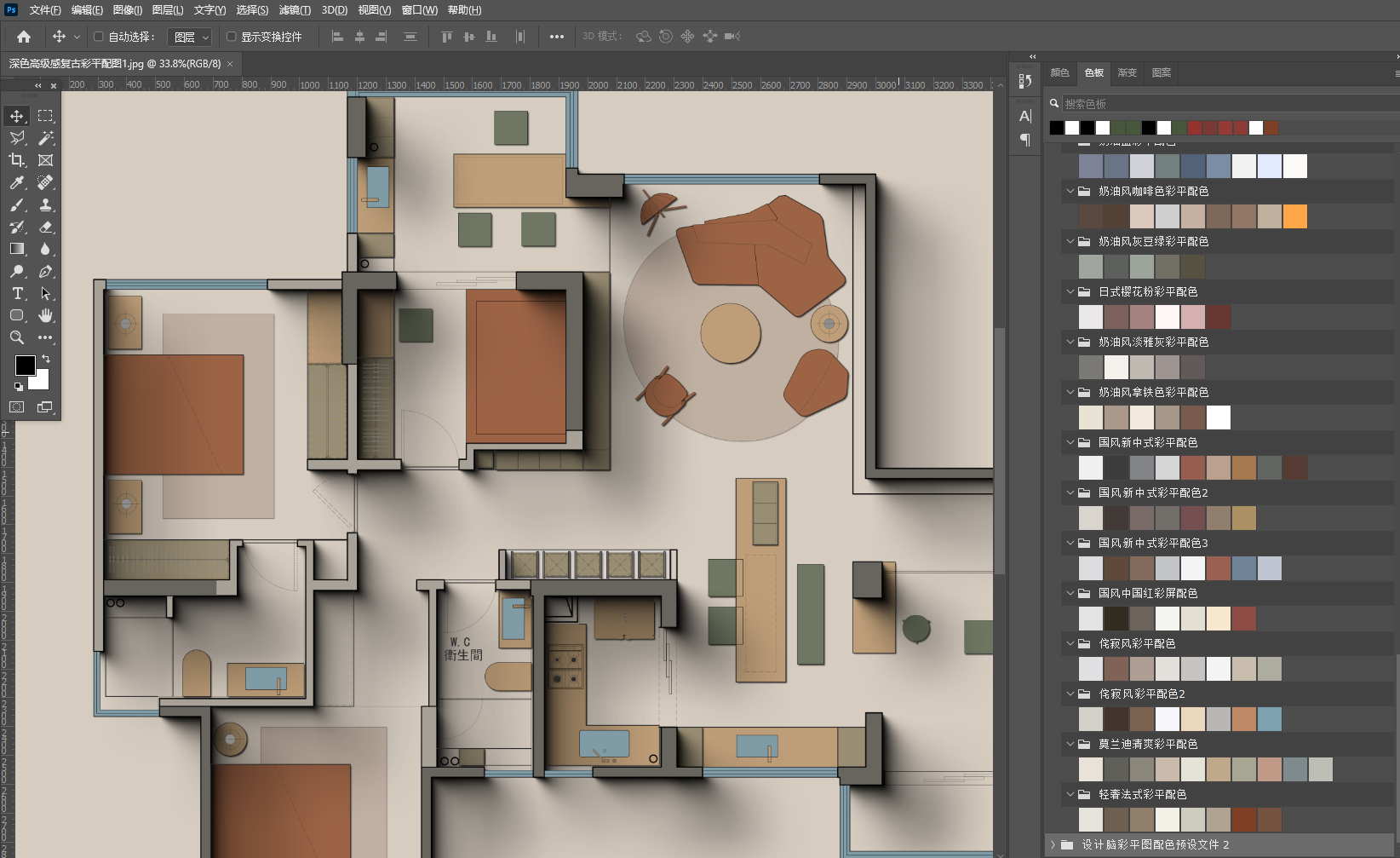Viewport: 1400px width, 858px height.
Task: Collapse the 奶油风灰豆绿彩平配色 swatch group
Action: [x=1070, y=241]
